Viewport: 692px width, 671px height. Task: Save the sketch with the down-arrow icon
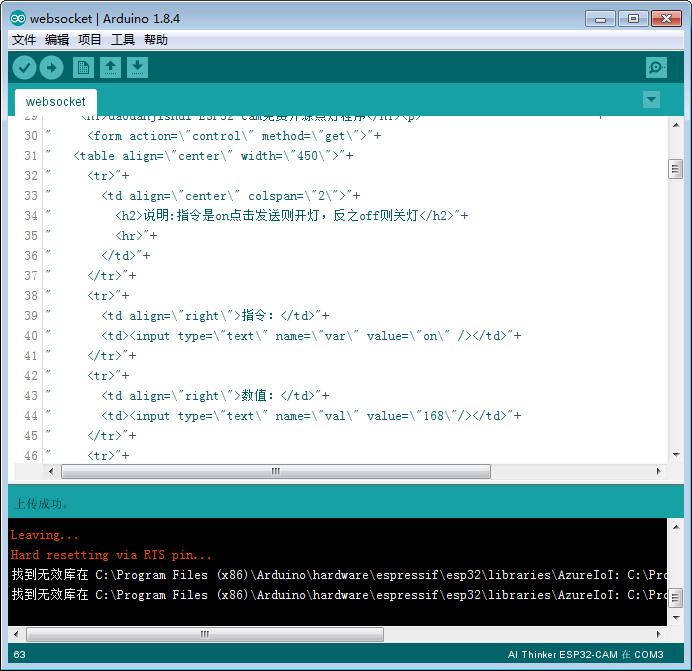137,68
